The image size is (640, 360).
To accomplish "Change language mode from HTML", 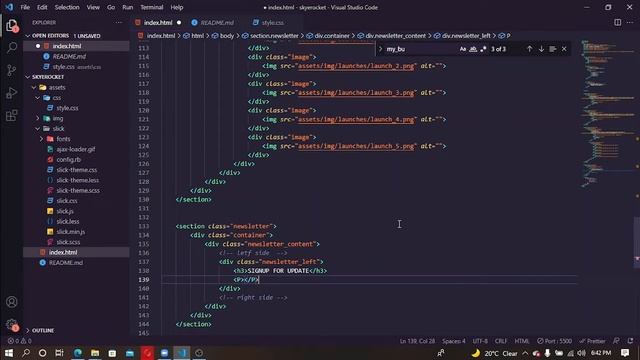I will [x=522, y=341].
